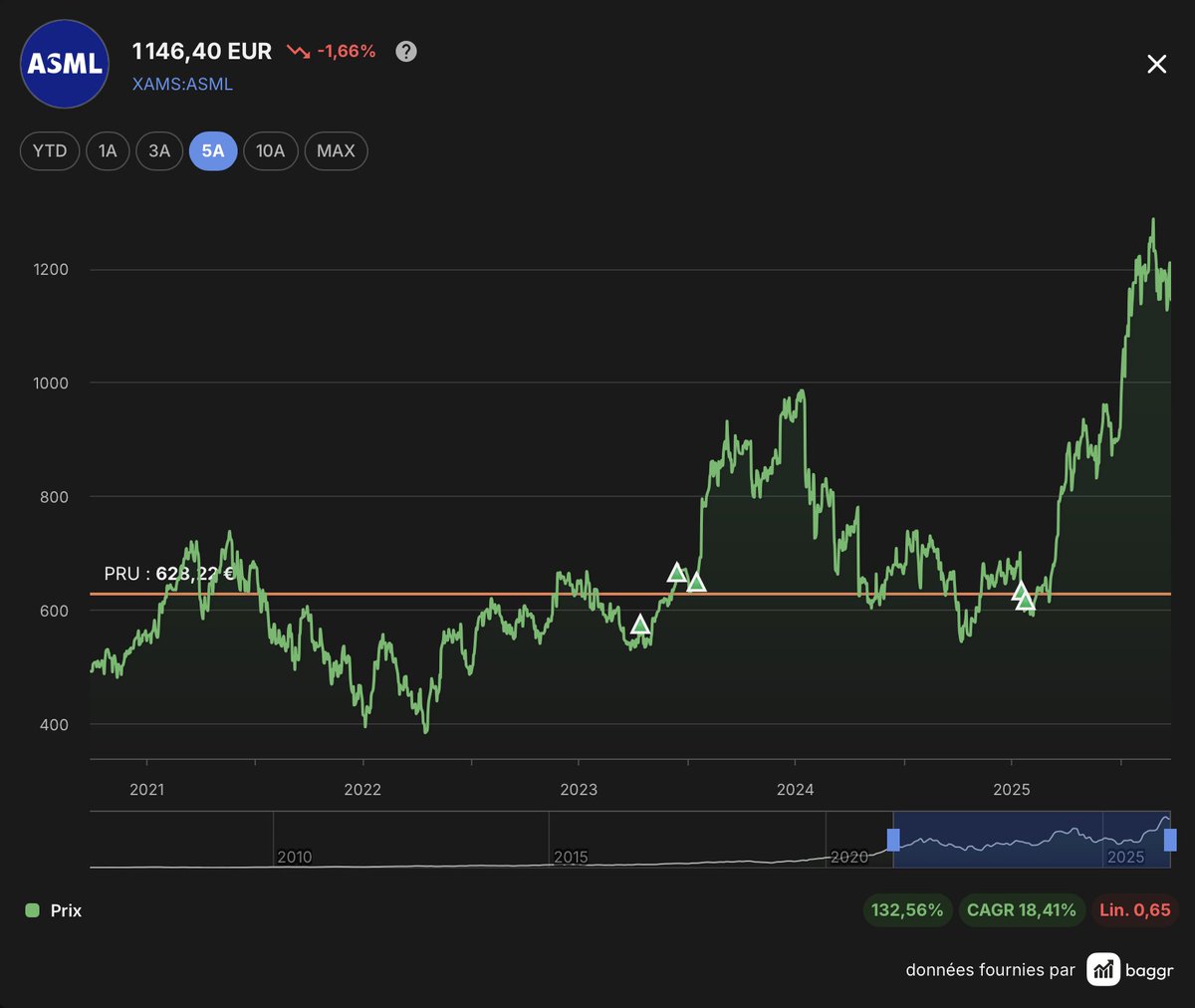Click the mid-2023 purchase marker left of the price jump

[676, 573]
